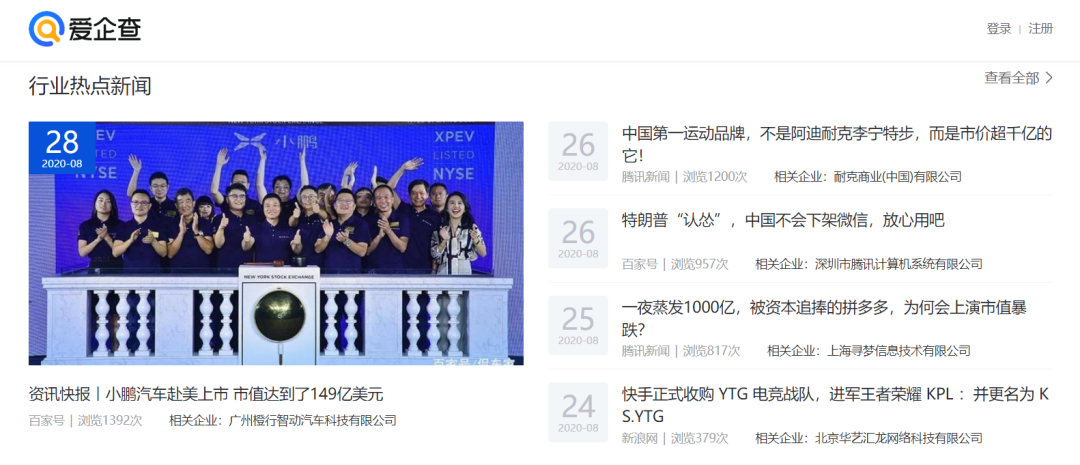Viewport: 1080px width, 465px height.
Task: Click the 25 2020-08 date badge
Action: 578,325
